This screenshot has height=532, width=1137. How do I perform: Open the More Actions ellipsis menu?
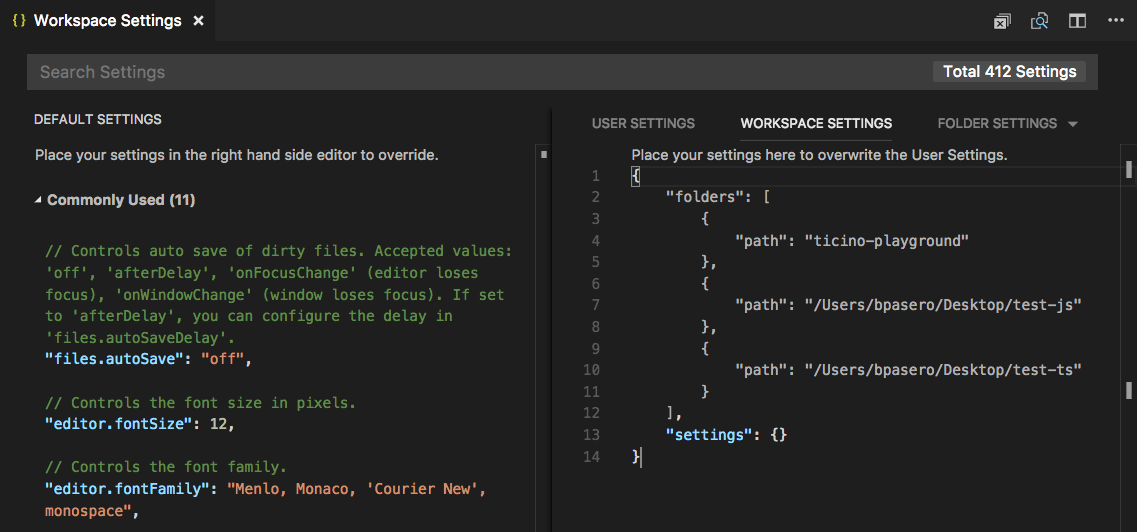1116,21
